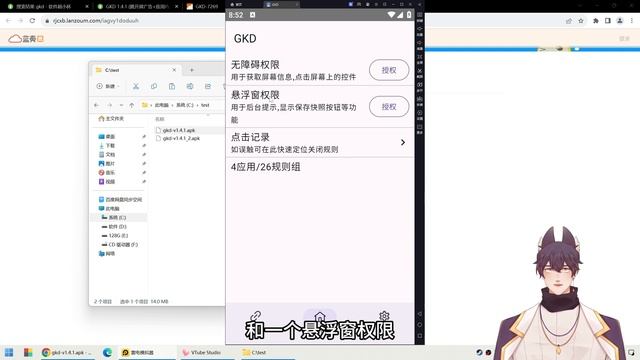Switch to home tab in GKD bottom bar
The image size is (640, 360).
point(320,316)
